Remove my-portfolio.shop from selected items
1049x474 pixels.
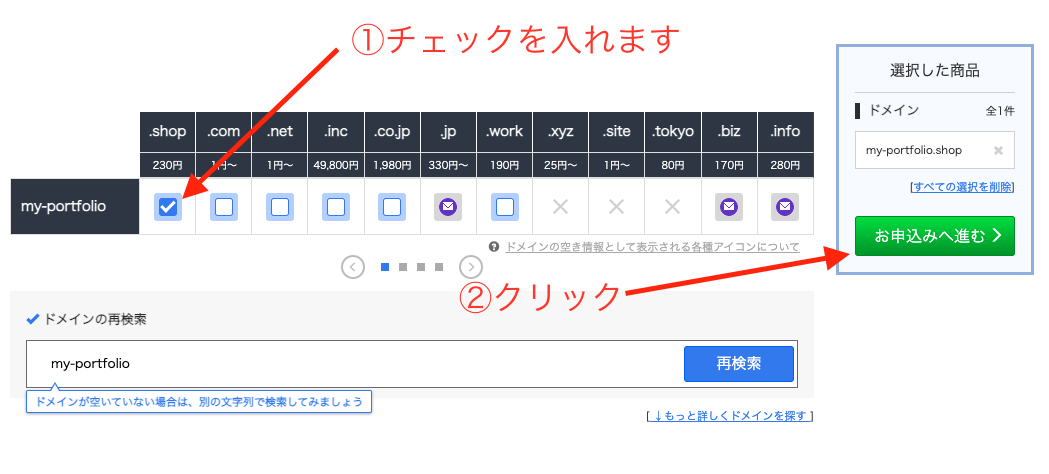tap(998, 150)
